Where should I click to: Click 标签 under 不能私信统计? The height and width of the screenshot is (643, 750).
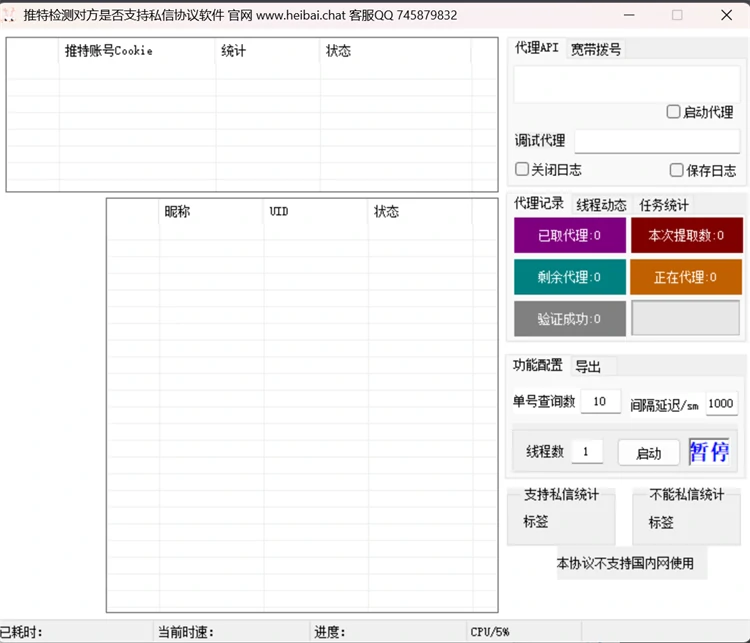[x=661, y=522]
